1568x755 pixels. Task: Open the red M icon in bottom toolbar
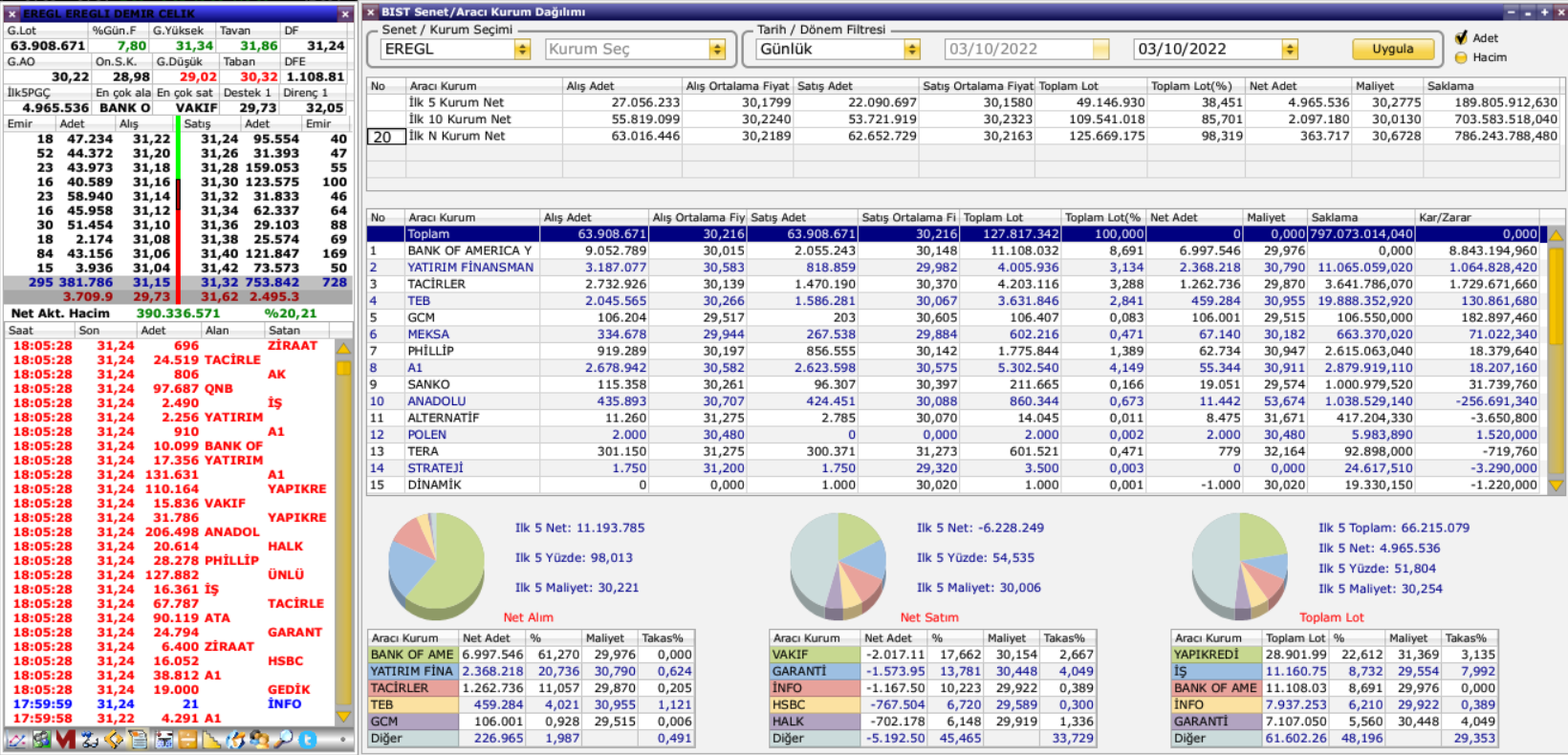pos(65,740)
